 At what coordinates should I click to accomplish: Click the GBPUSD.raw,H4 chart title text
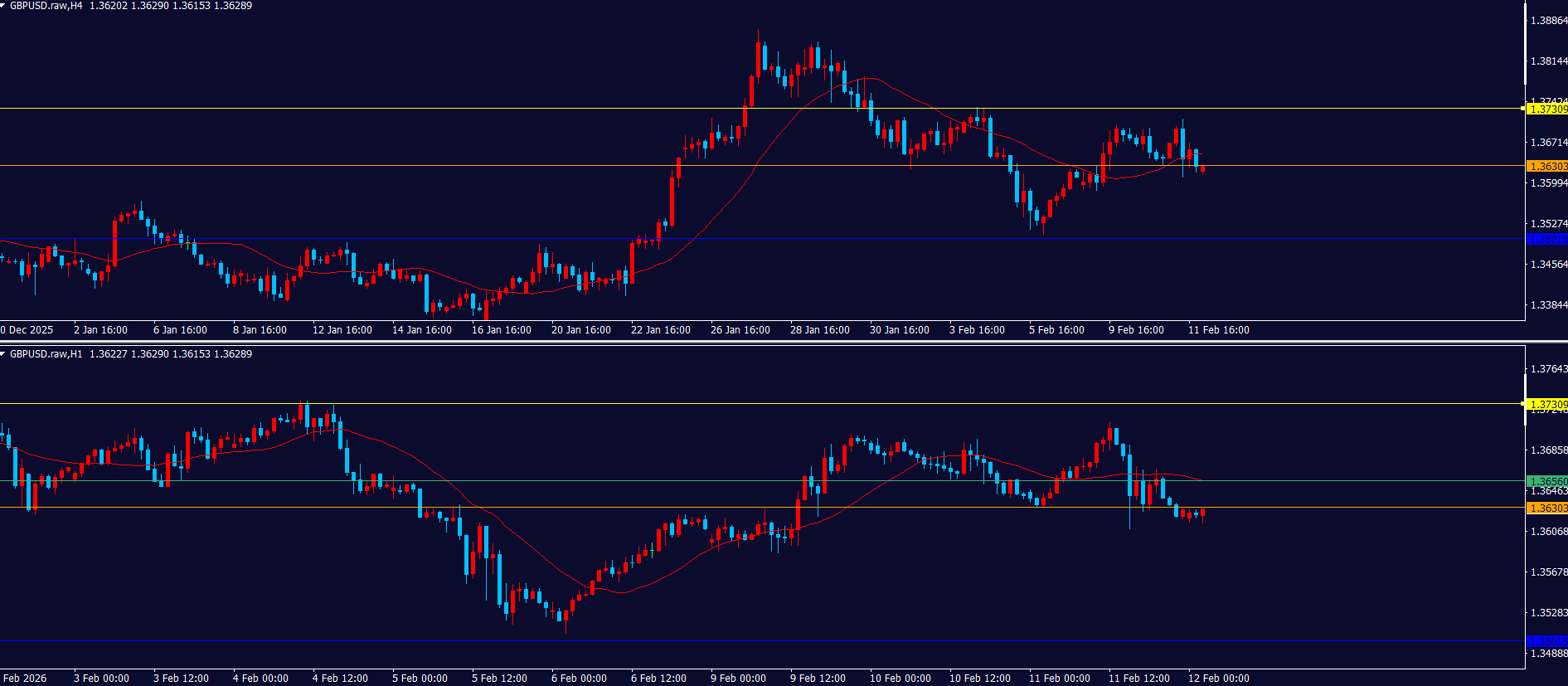click(x=46, y=6)
